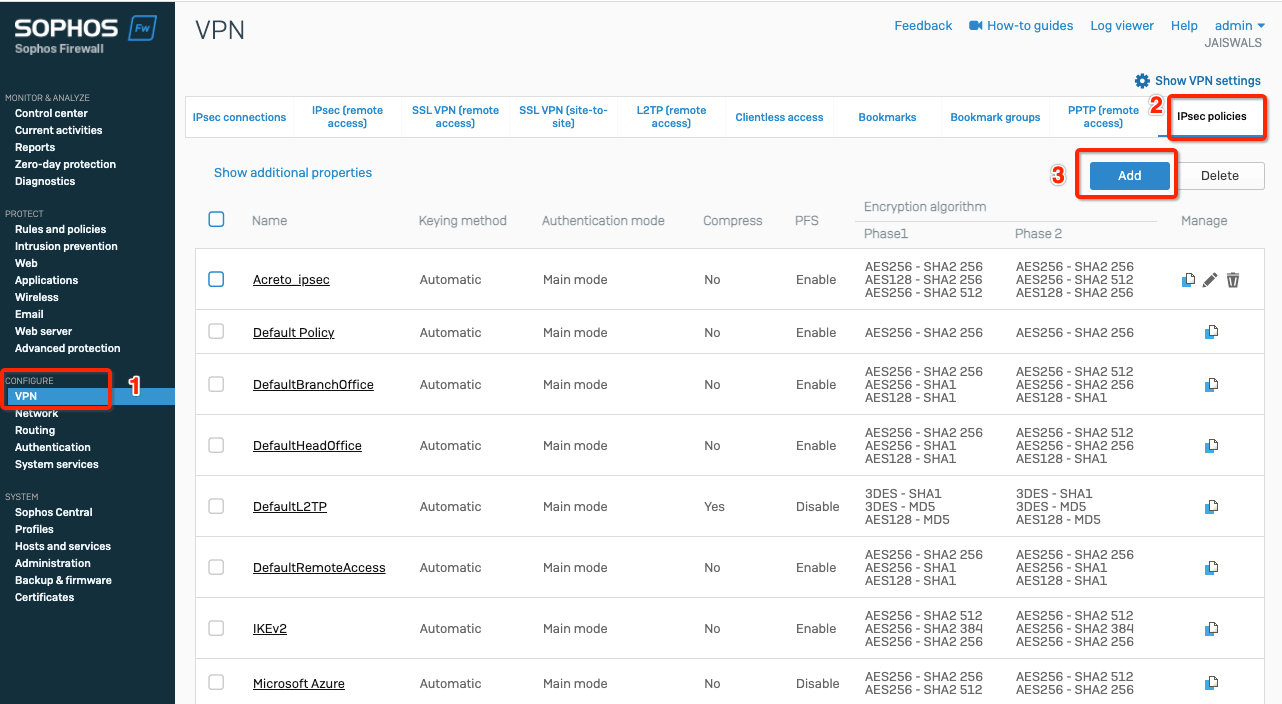This screenshot has width=1282, height=704.
Task: Duplicate the DefaultHeadOffice policy
Action: (x=1211, y=445)
